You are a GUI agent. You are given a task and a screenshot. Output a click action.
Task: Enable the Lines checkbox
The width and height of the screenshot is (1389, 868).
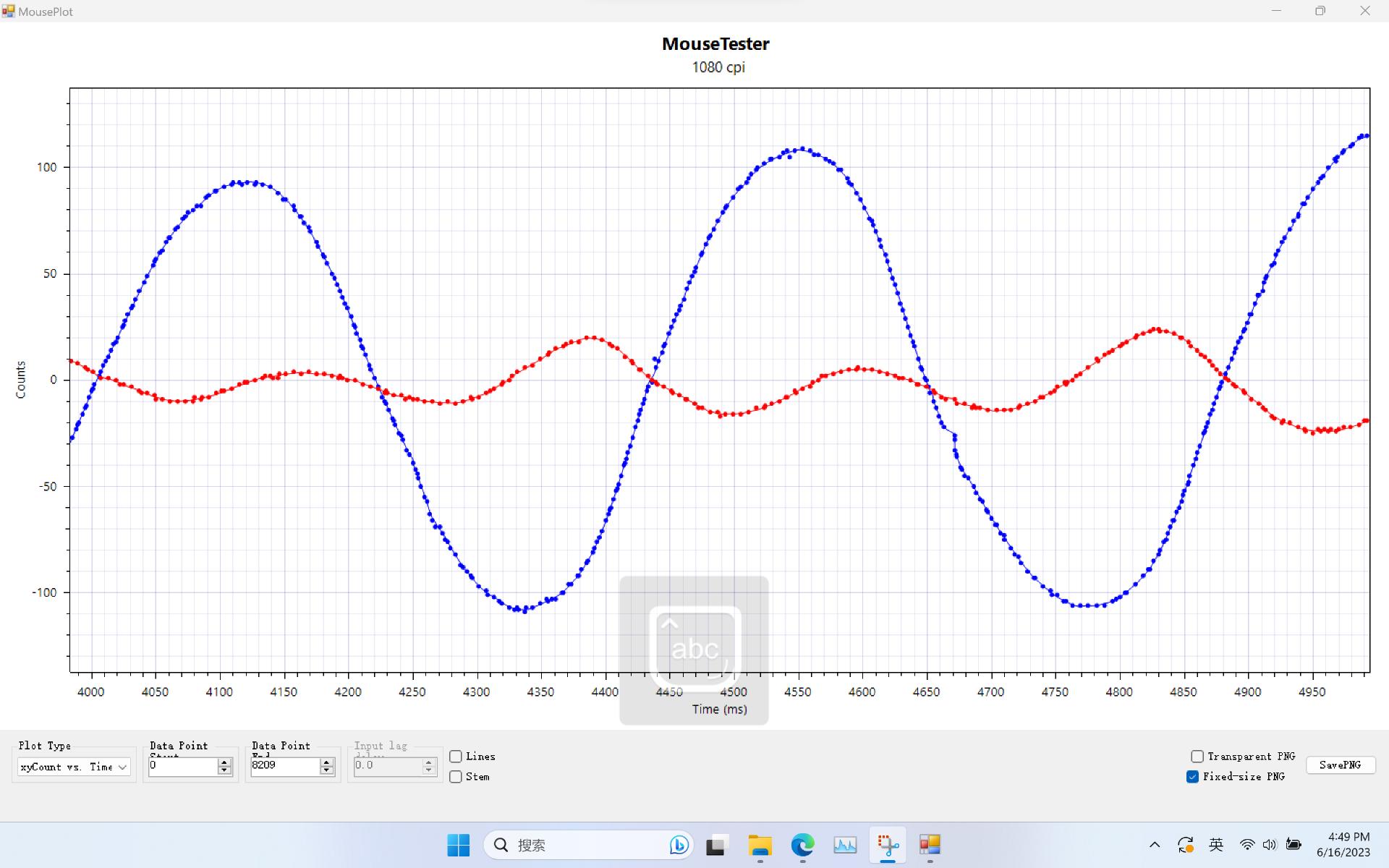coord(456,757)
